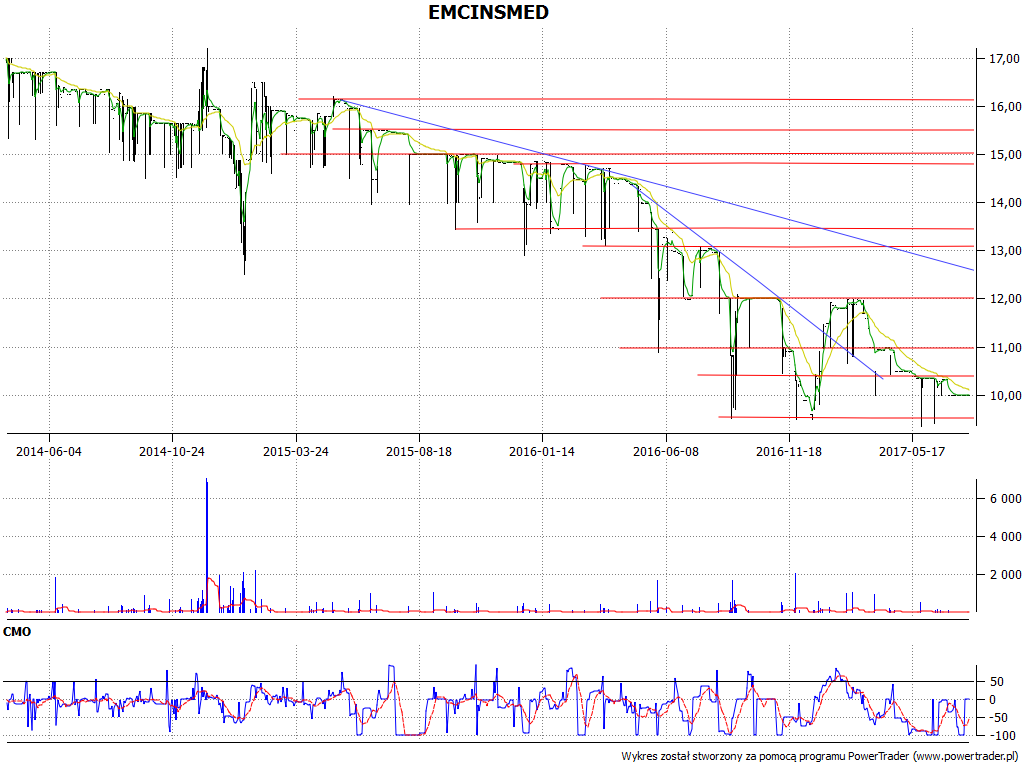Click the 2 000 volume axis label
Image resolution: width=1024 pixels, height=768 pixels.
point(1005,575)
